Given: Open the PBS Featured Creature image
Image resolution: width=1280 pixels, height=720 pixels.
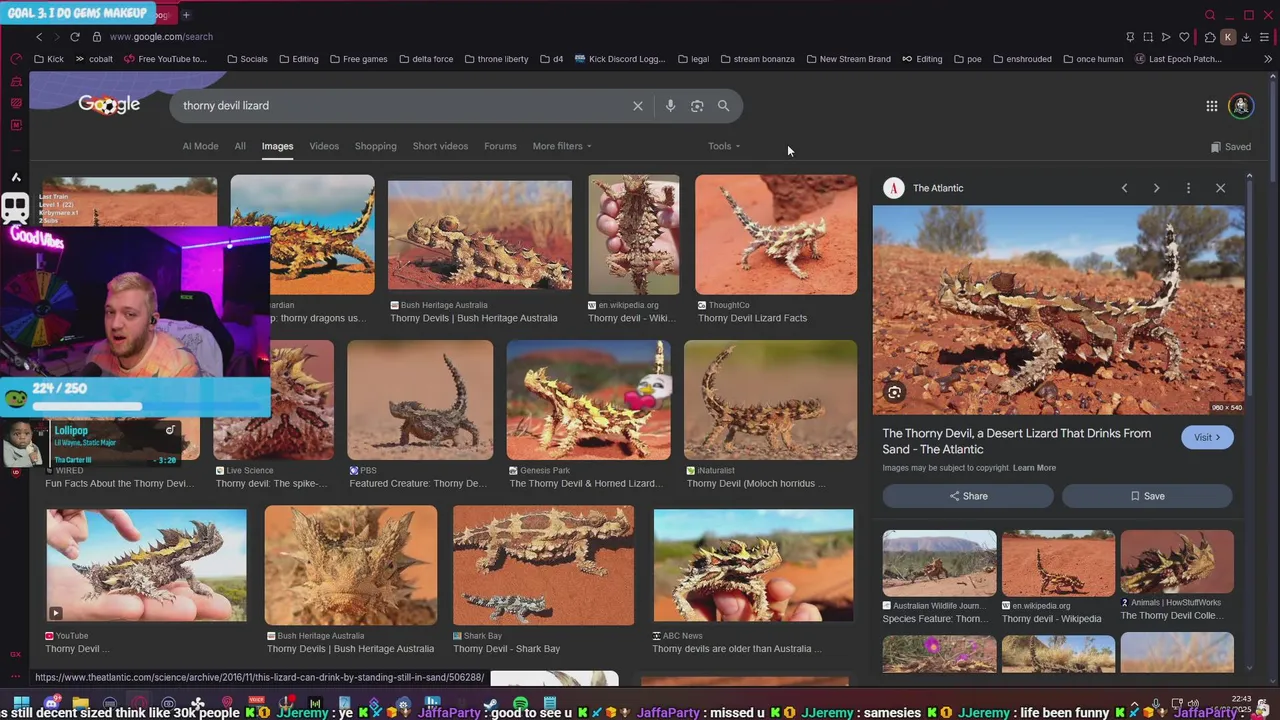Looking at the screenshot, I should (x=420, y=400).
